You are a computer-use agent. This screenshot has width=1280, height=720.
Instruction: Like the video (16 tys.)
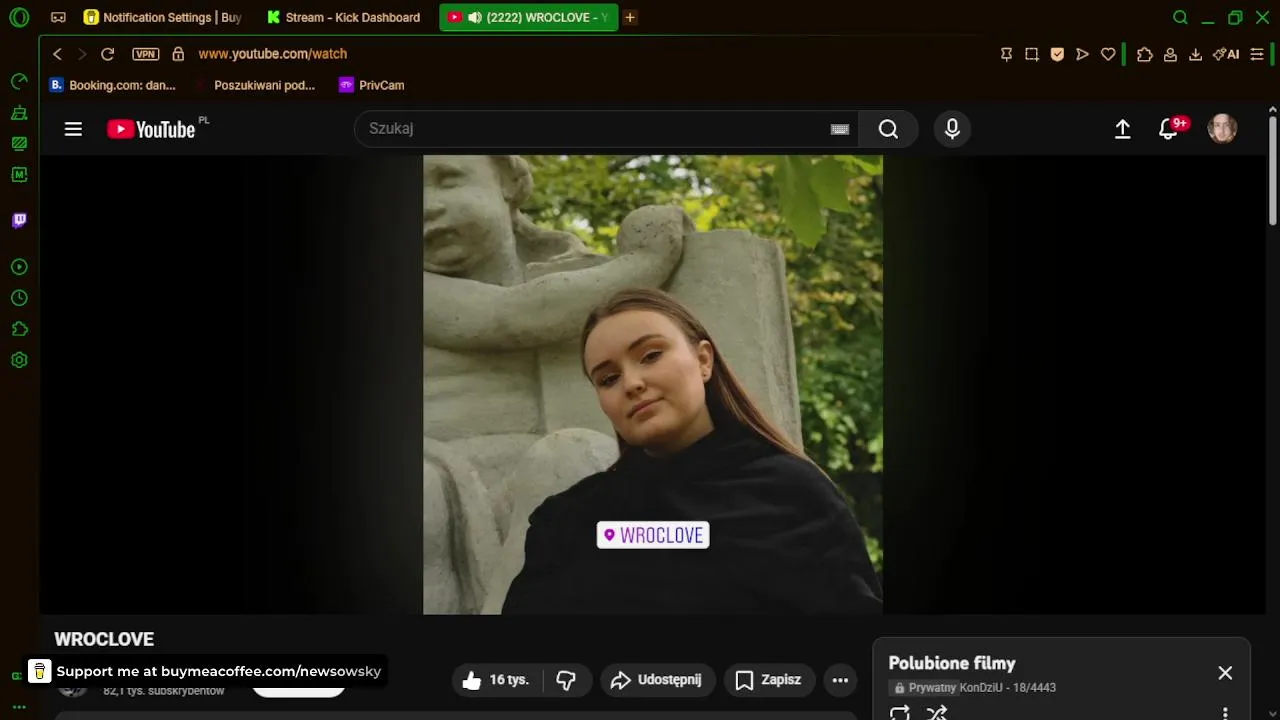(497, 680)
